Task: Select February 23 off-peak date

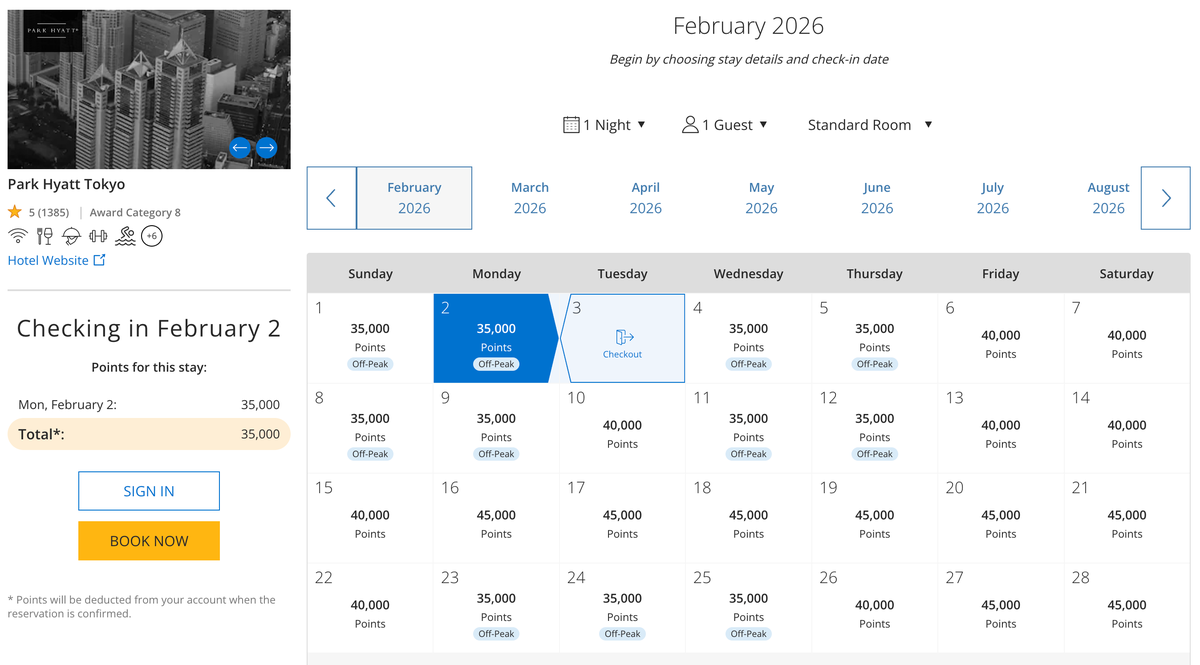Action: click(496, 608)
